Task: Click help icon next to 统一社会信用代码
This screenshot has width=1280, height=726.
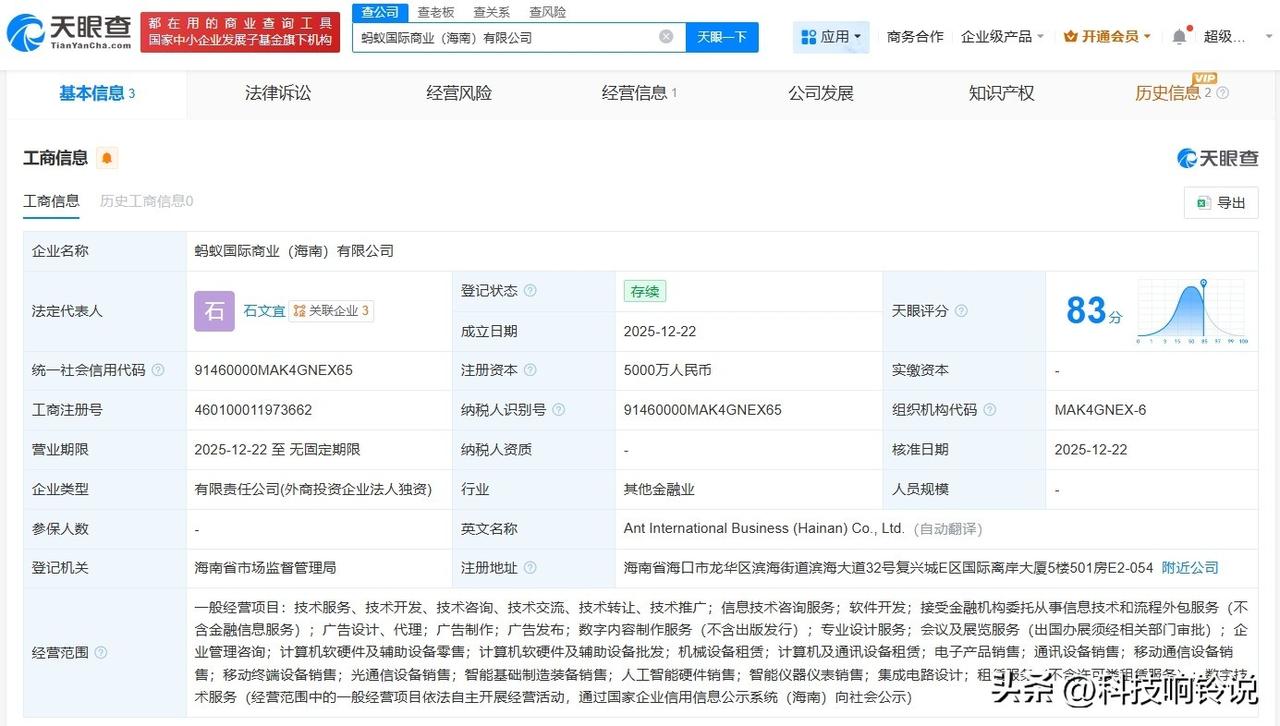Action: [x=158, y=371]
